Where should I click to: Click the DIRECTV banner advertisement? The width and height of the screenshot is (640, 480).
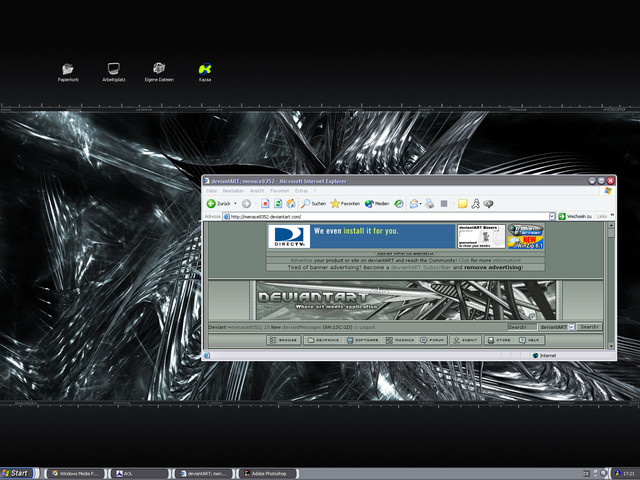[361, 236]
